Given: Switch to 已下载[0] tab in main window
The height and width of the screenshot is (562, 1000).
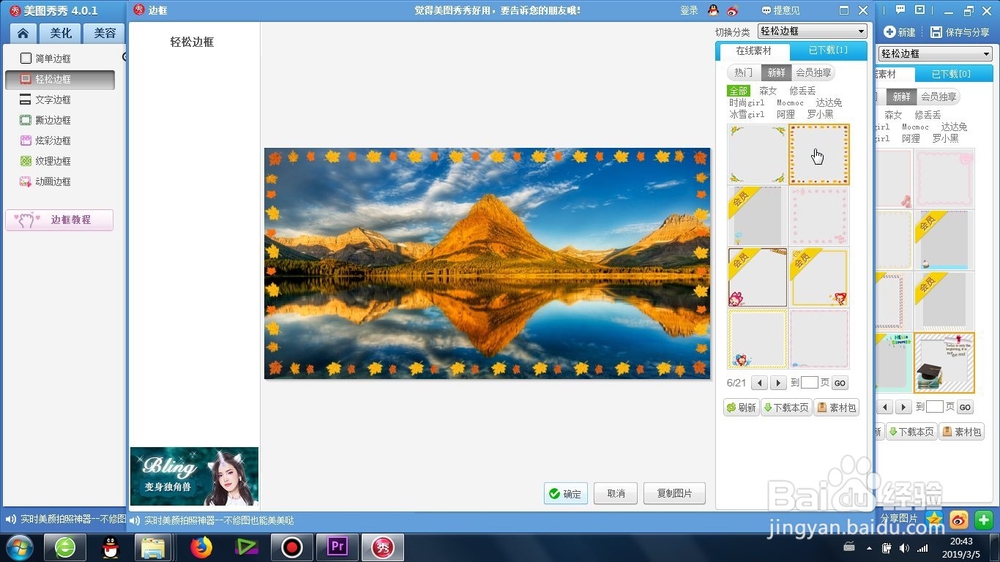Looking at the screenshot, I should click(x=951, y=74).
